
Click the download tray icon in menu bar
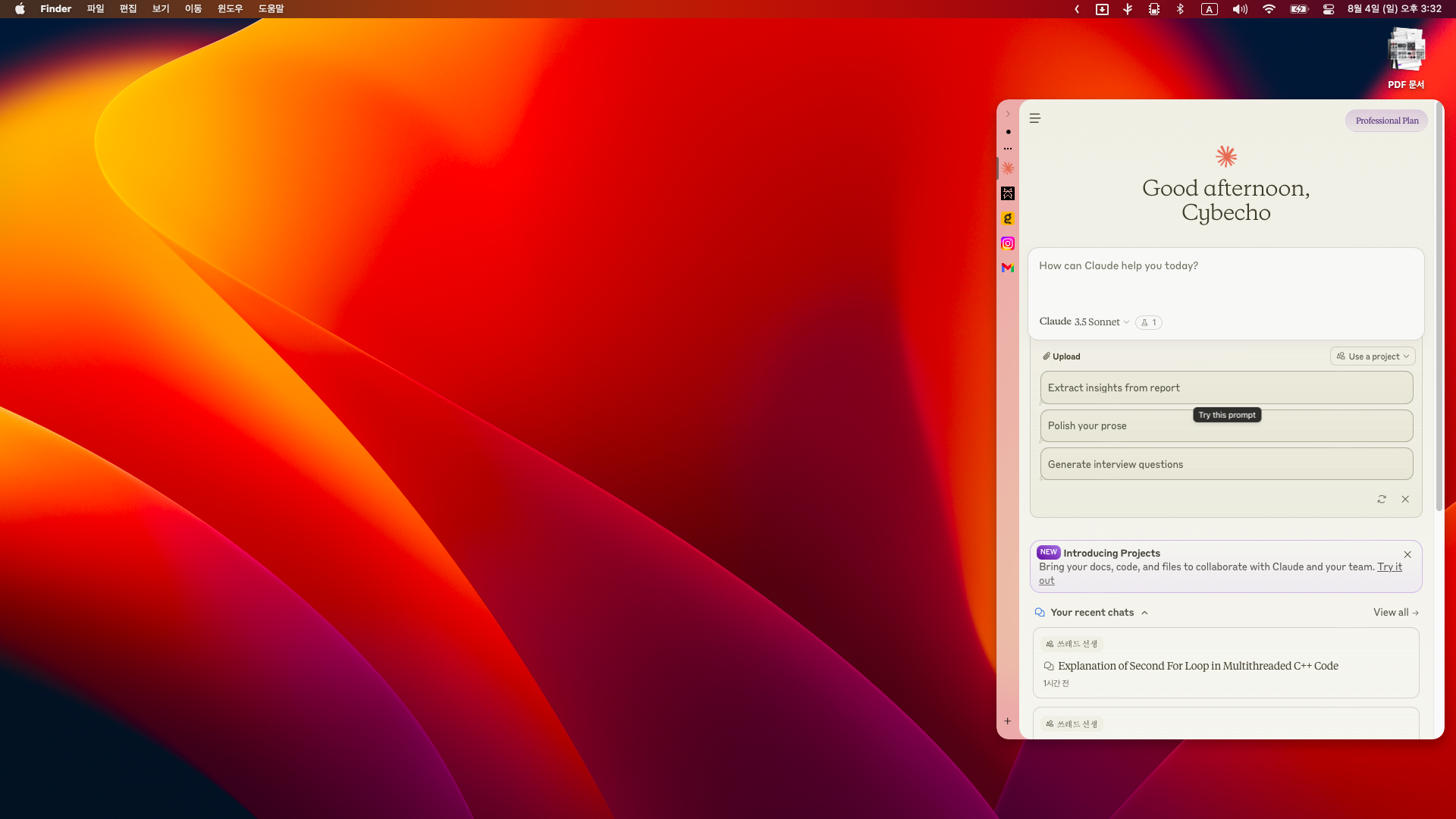[1102, 9]
